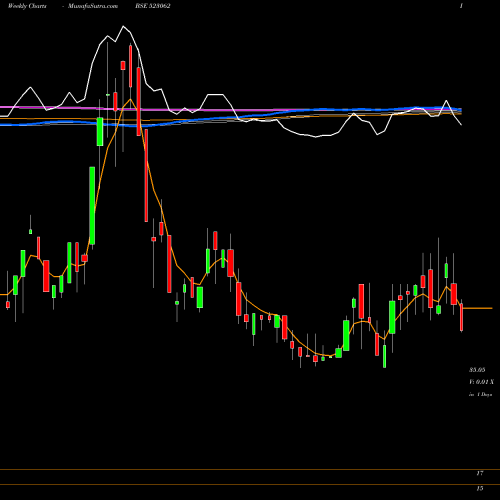Click the 'V: 0.01 X' volume text
This screenshot has width=500, height=500.
tap(482, 382)
